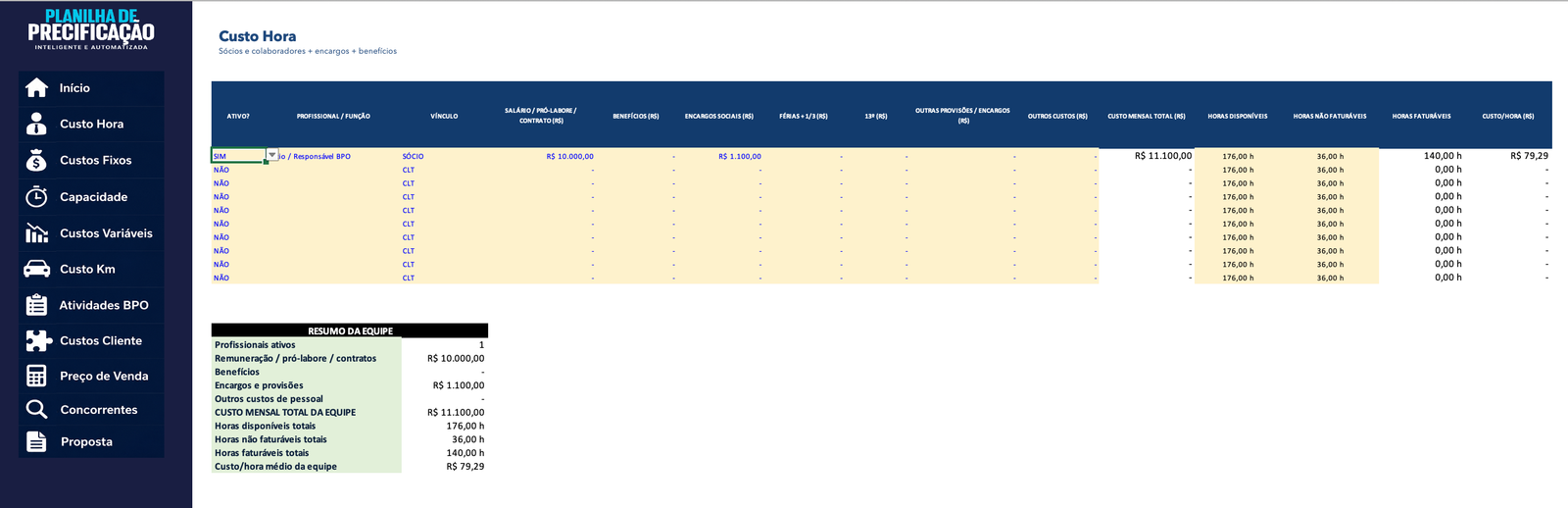Click the Horas faturáveis totais label
The width and height of the screenshot is (1568, 508).
(x=262, y=453)
